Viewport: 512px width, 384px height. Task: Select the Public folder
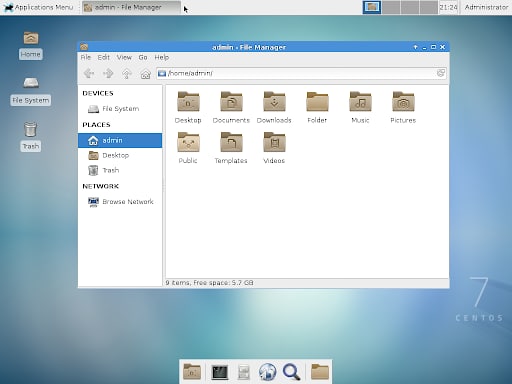click(188, 148)
